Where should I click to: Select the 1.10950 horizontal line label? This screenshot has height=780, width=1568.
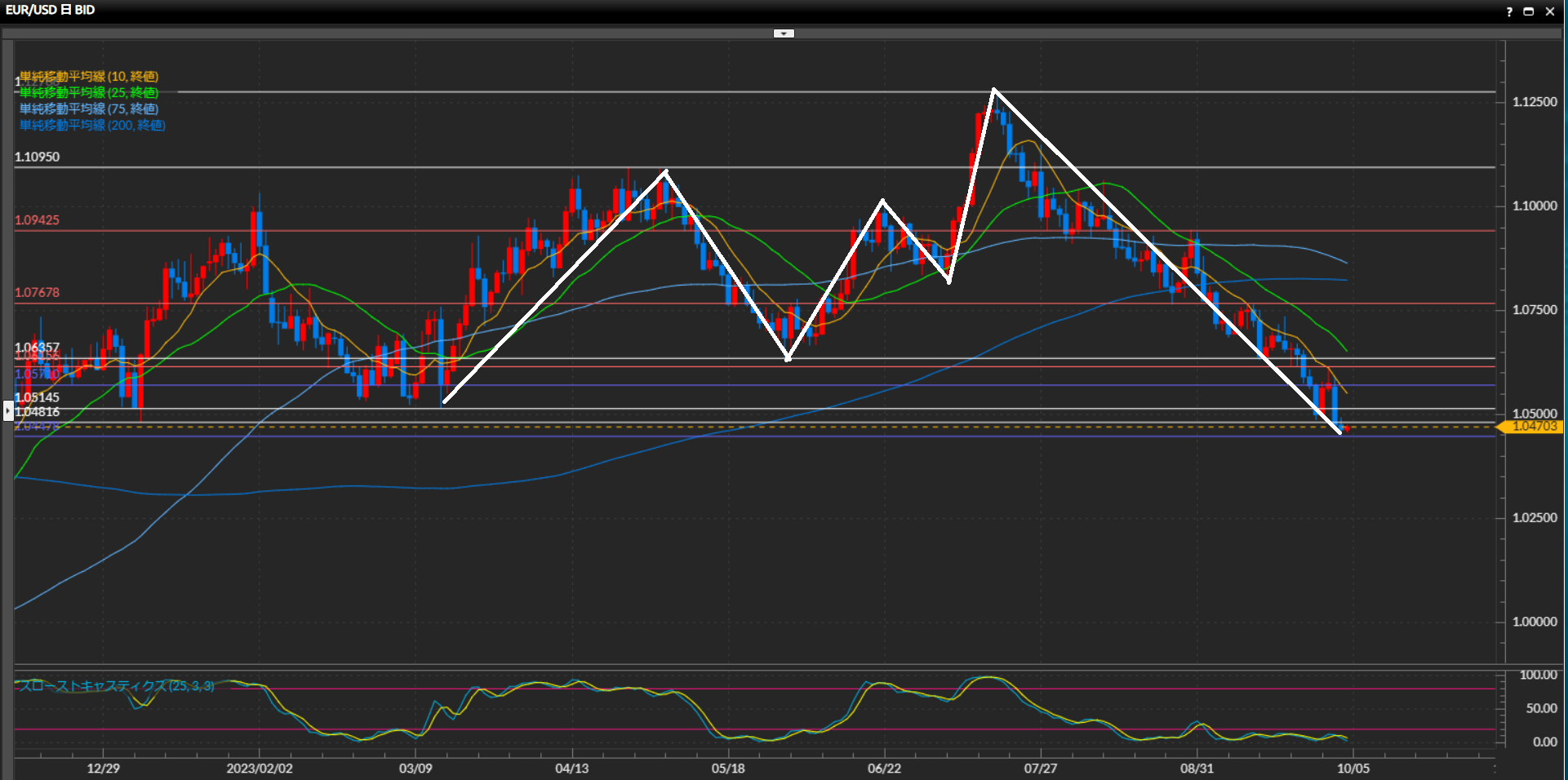(38, 157)
